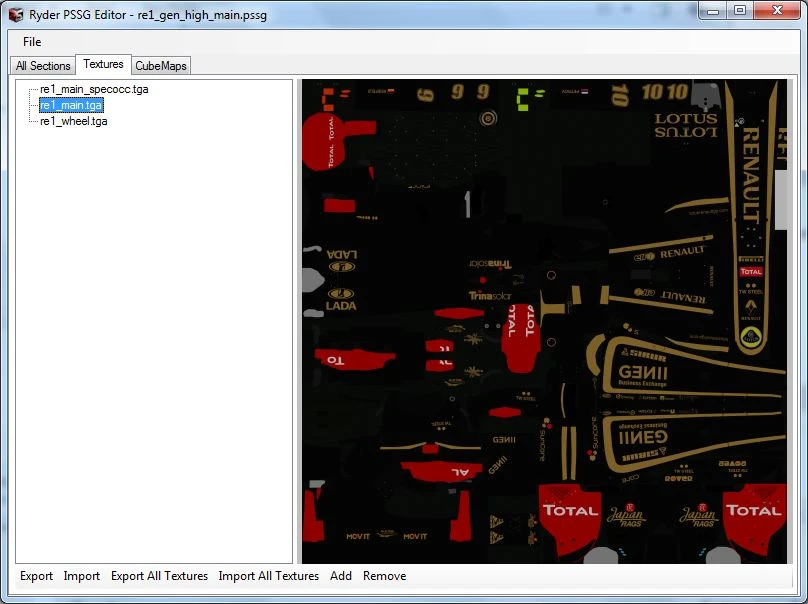Maximize the Ryder PSSG Editor window

pos(740,11)
